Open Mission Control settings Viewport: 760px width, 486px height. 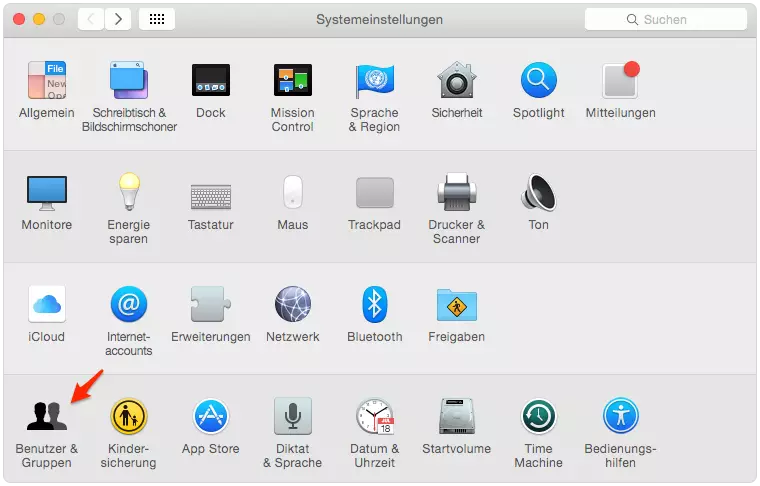click(x=292, y=81)
